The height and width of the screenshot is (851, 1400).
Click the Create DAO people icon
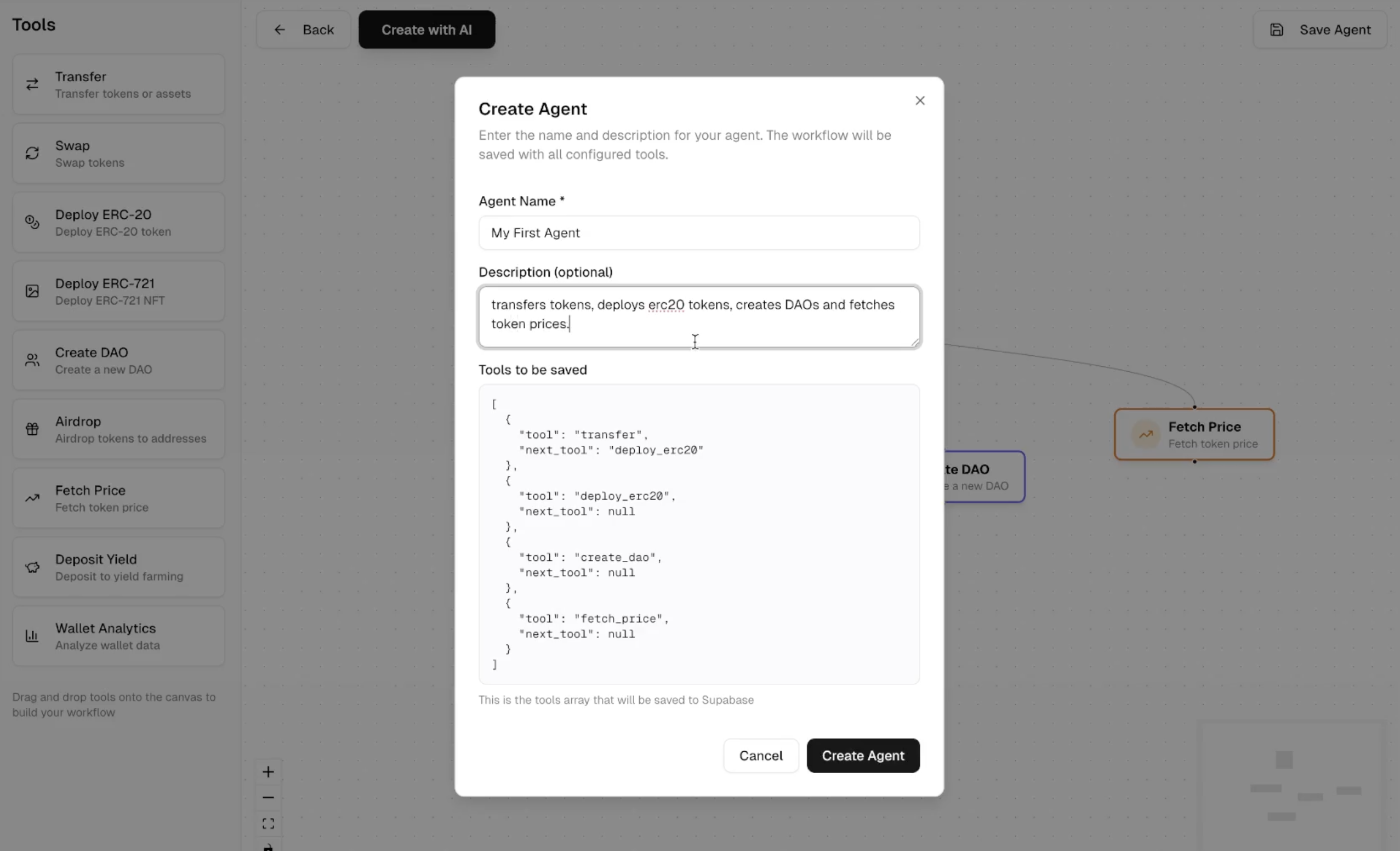point(32,360)
